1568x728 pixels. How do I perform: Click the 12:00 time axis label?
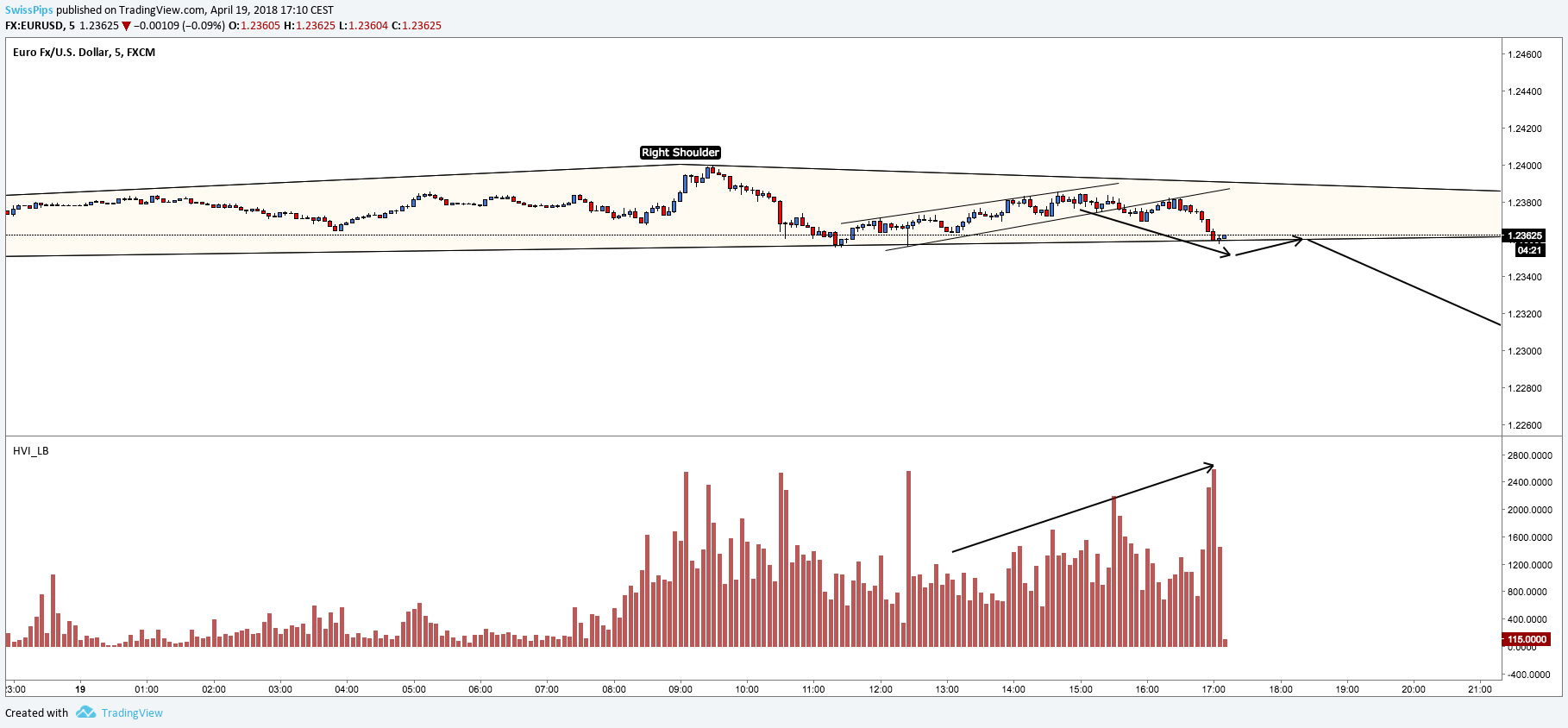(x=881, y=689)
